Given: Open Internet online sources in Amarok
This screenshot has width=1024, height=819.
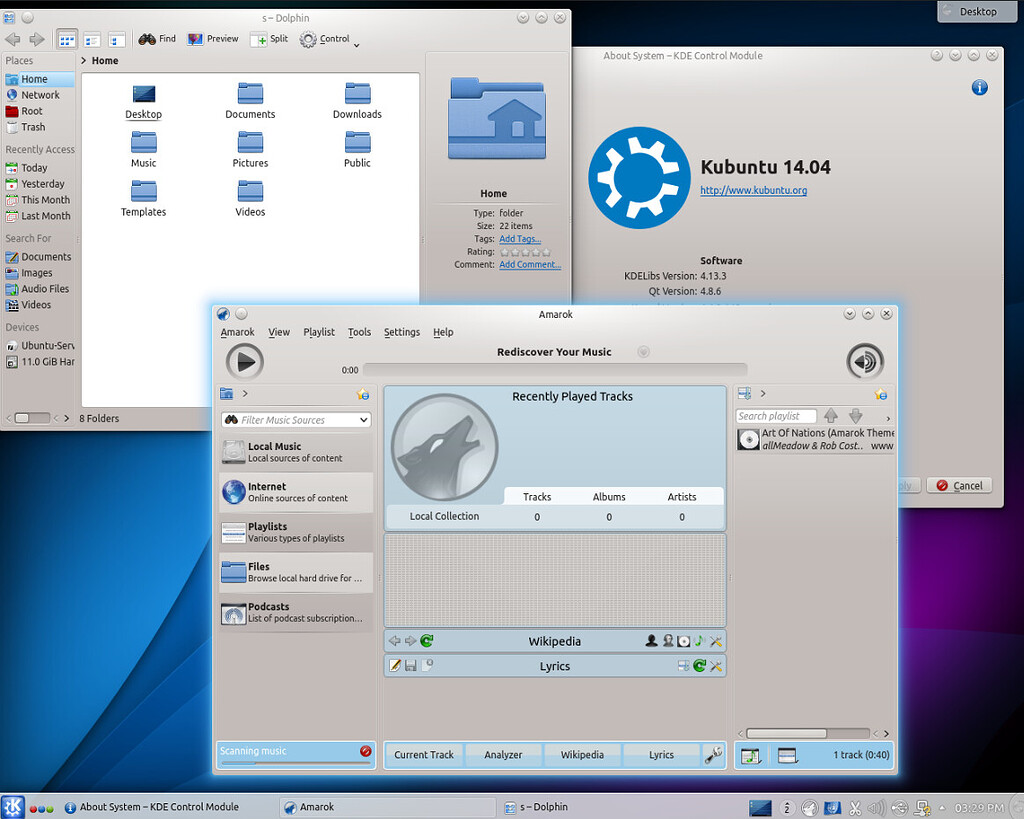Looking at the screenshot, I should 296,492.
